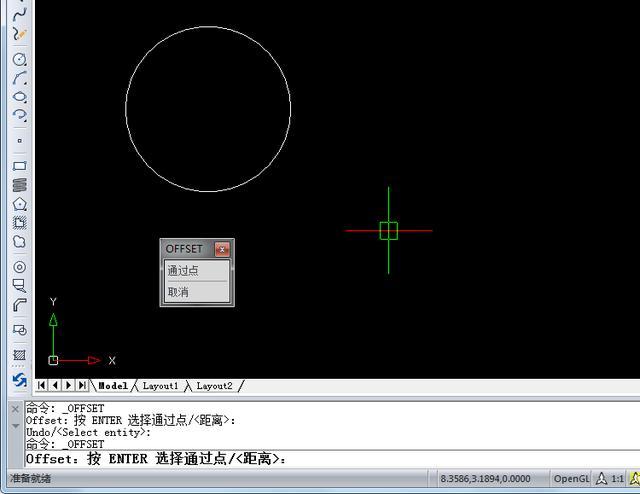640x494 pixels.
Task: Choose the Rectangle tool in left toolbar
Action: click(x=19, y=167)
